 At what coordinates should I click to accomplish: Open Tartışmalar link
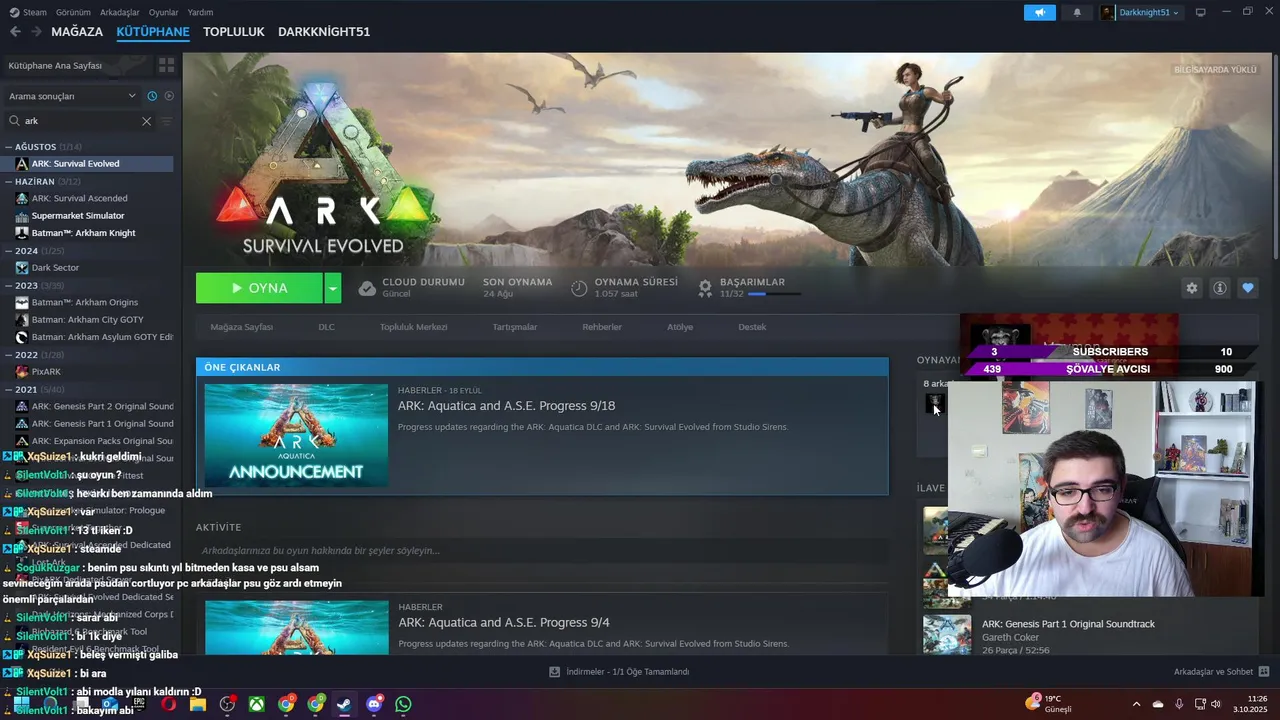pyautogui.click(x=514, y=327)
